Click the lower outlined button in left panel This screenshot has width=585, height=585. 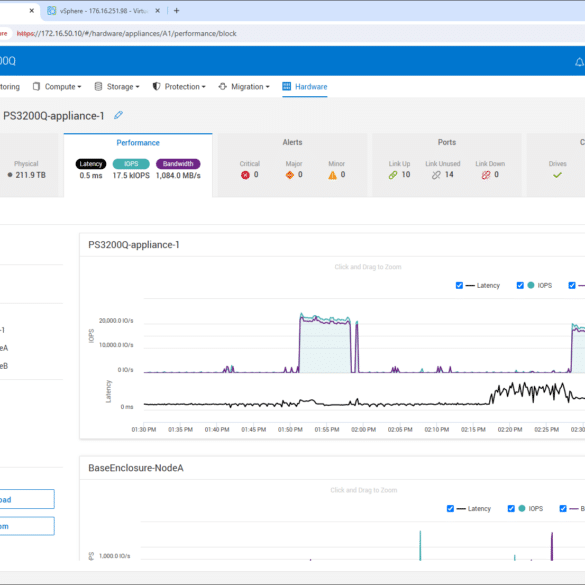27,526
